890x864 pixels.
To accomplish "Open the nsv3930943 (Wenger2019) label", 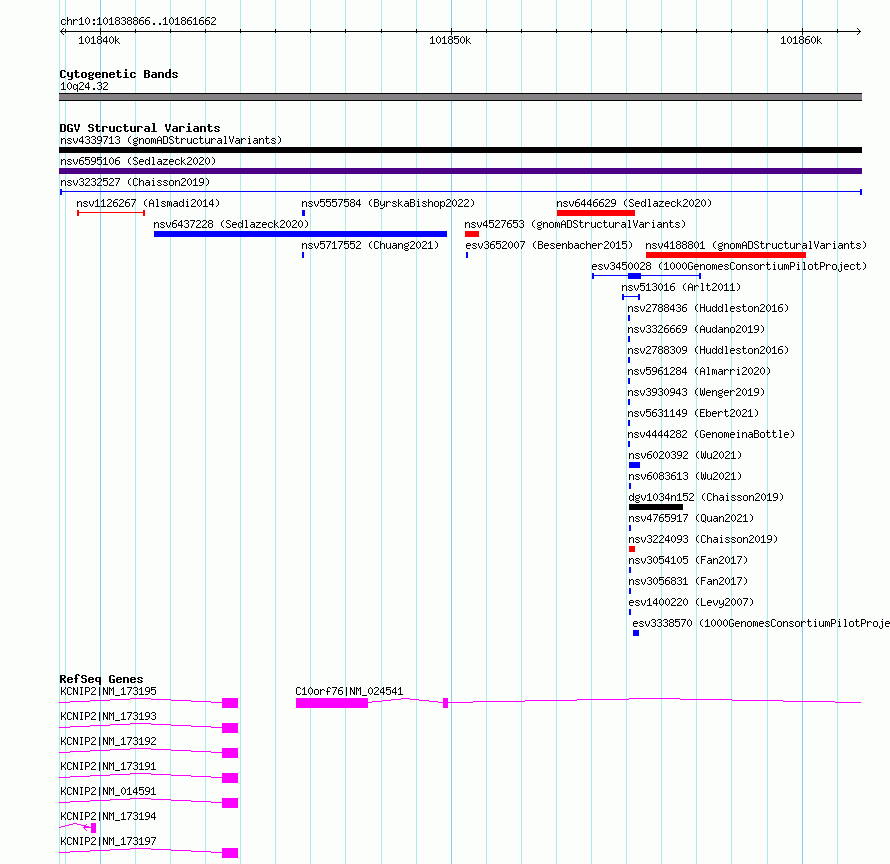I will click(696, 392).
